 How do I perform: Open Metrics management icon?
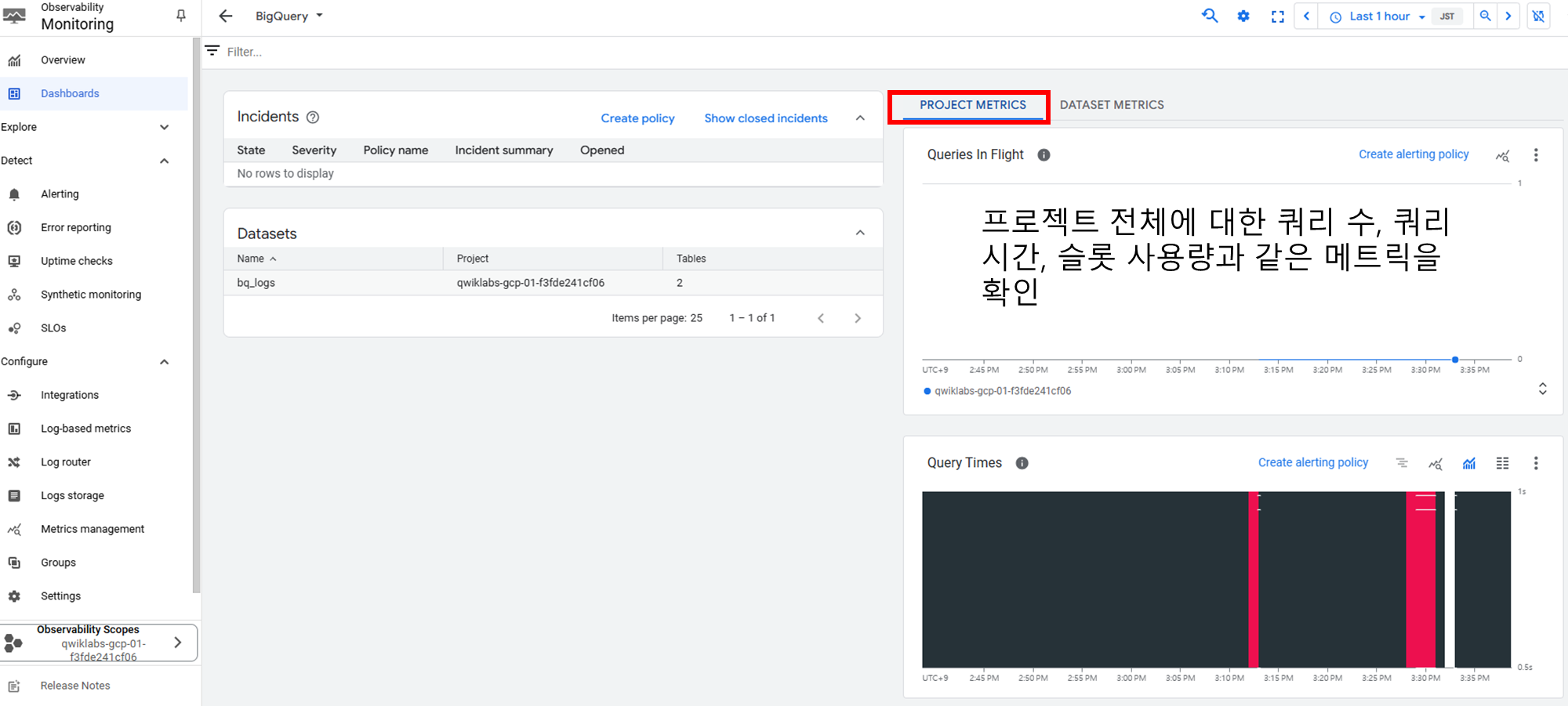tap(14, 529)
